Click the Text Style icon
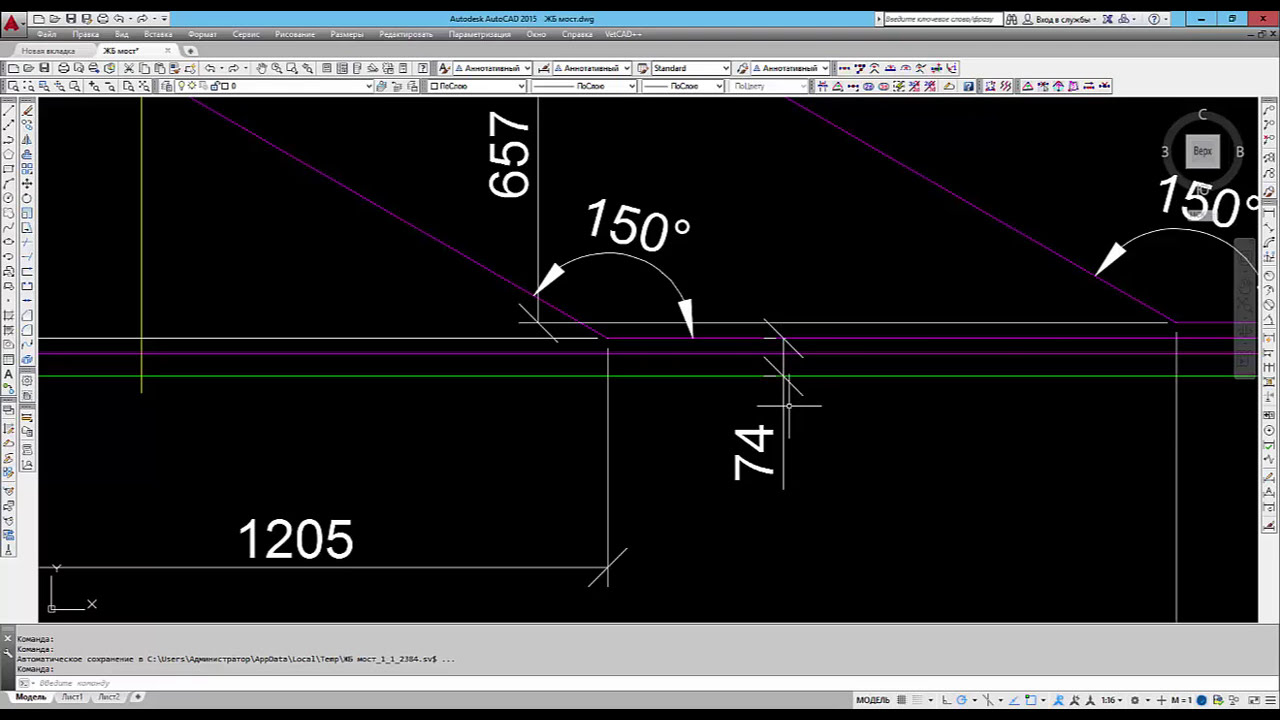Screen dimensions: 1280x720 point(444,68)
